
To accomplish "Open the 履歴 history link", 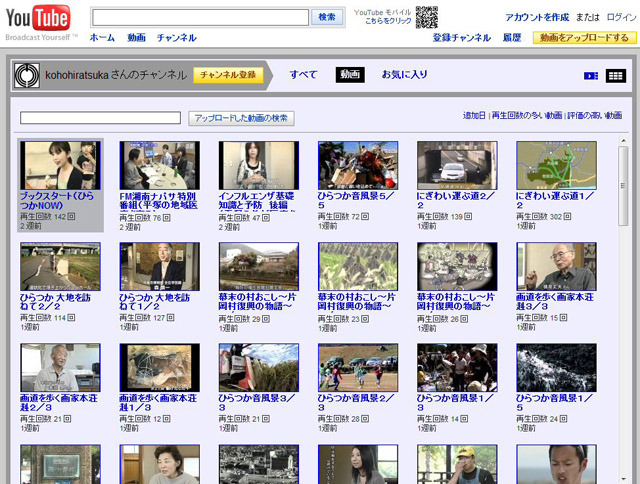I will (512, 38).
